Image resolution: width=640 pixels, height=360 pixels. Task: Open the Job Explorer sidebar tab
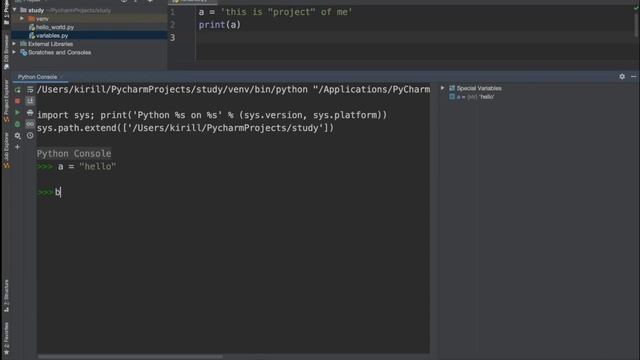[6, 150]
